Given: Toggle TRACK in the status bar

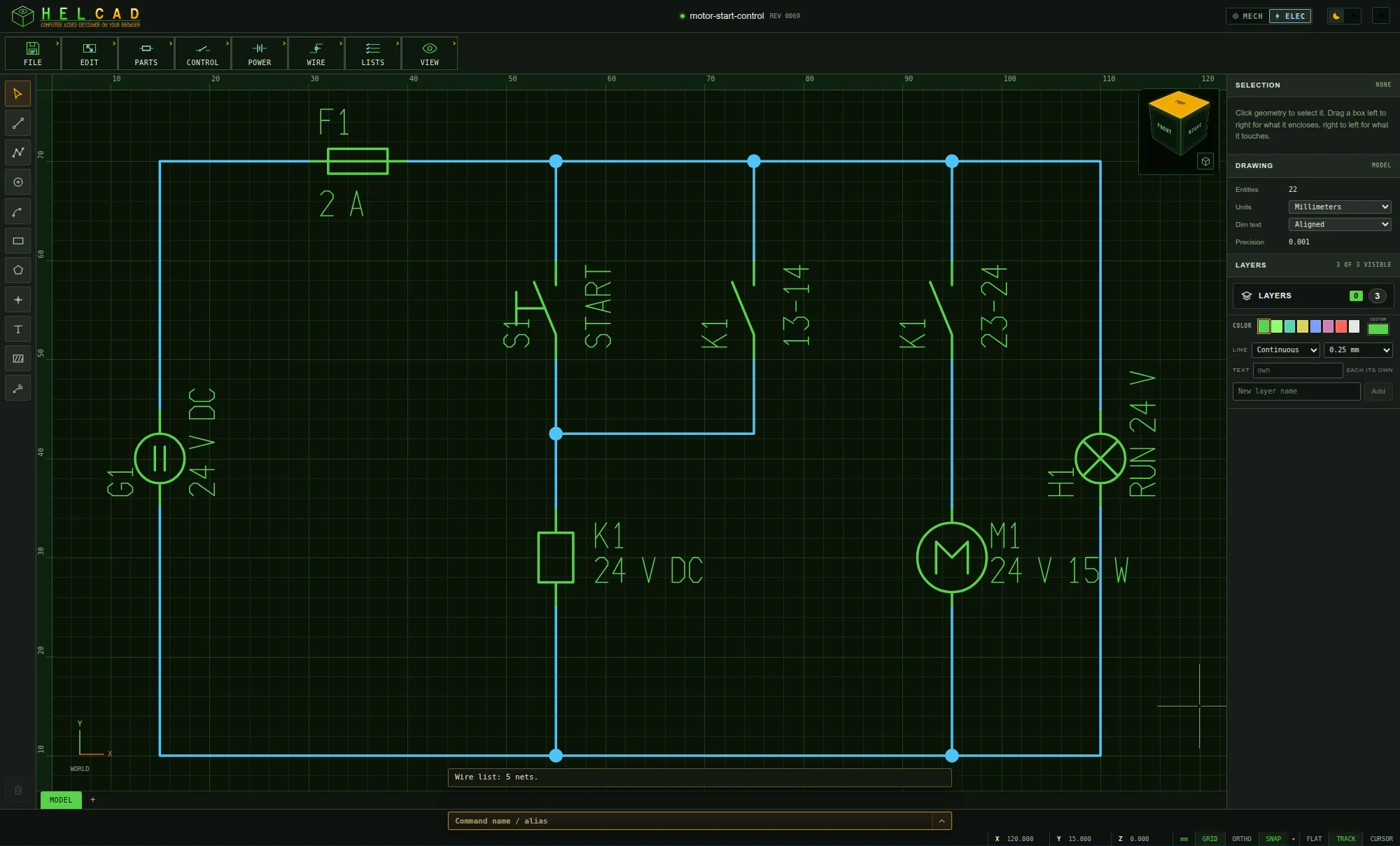Looking at the screenshot, I should (x=1346, y=838).
